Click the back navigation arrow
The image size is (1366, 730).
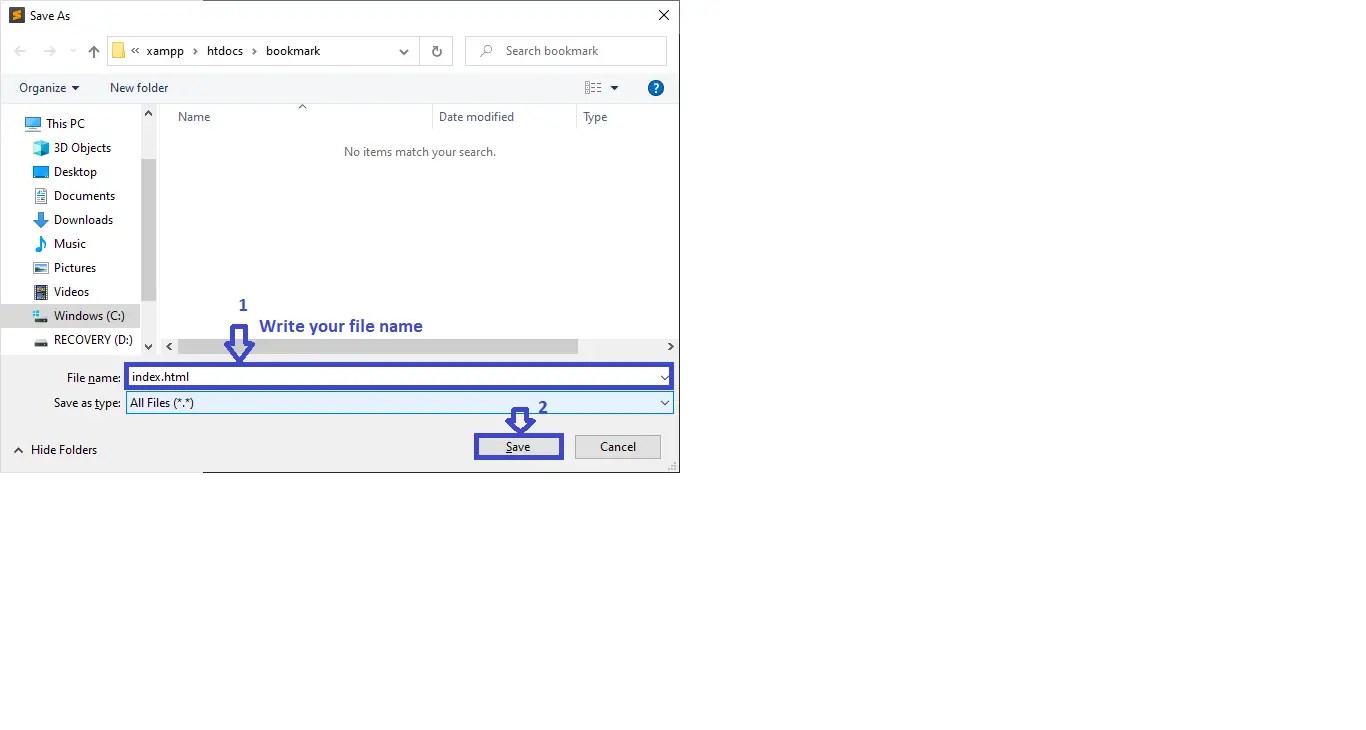[x=19, y=51]
